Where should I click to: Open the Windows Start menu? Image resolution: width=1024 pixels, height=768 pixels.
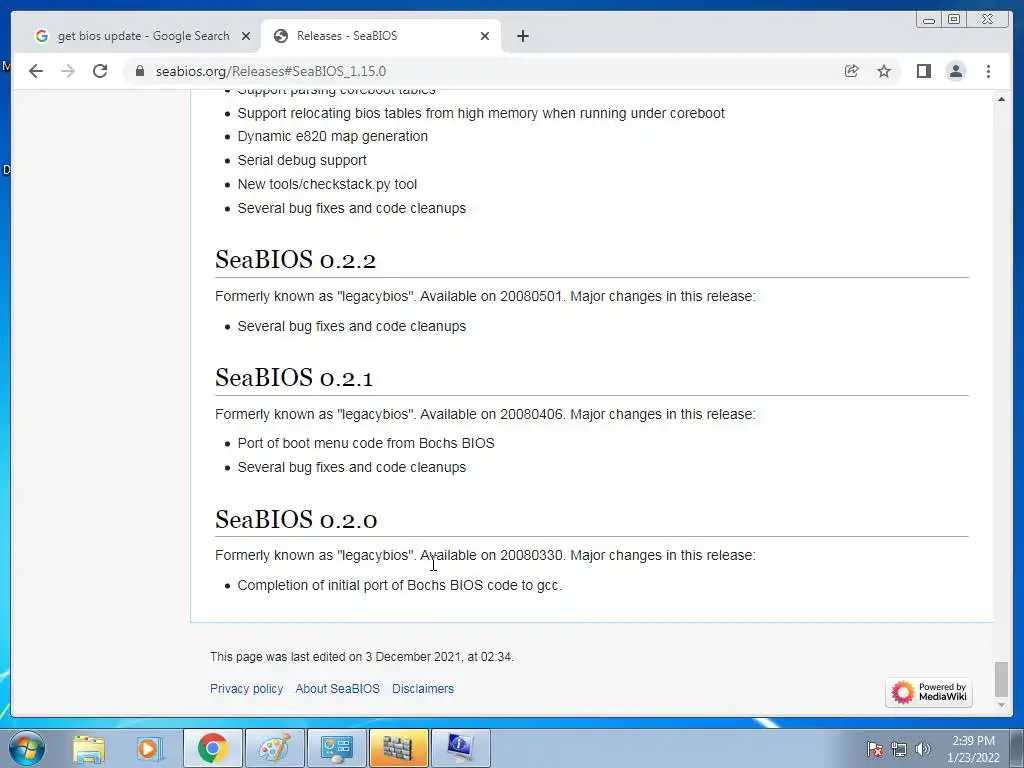pos(27,748)
